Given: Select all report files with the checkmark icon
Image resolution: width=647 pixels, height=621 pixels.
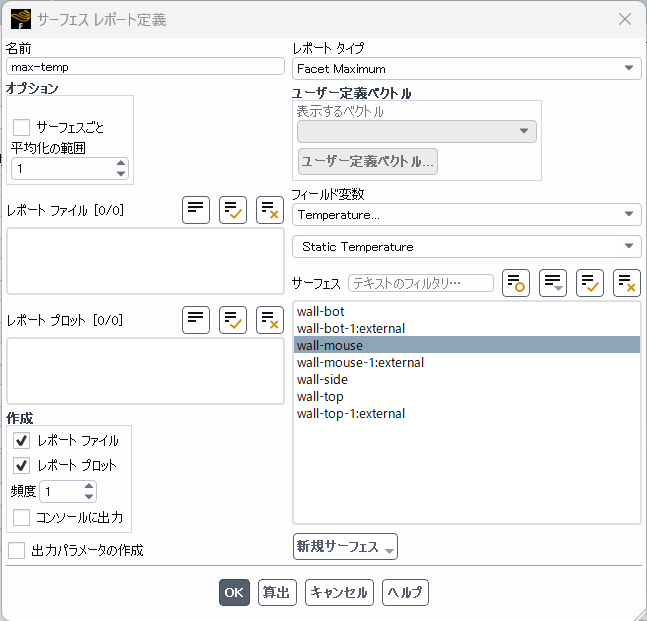Looking at the screenshot, I should (233, 209).
